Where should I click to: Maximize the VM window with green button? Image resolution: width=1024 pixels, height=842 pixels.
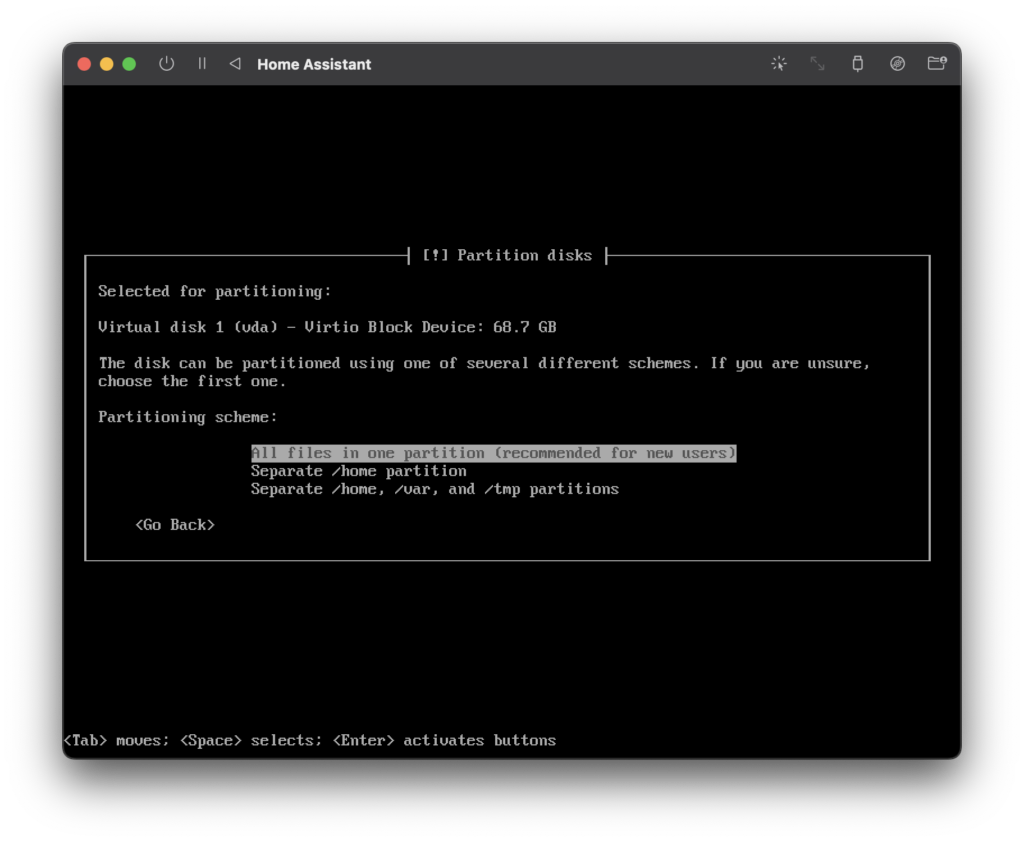129,64
